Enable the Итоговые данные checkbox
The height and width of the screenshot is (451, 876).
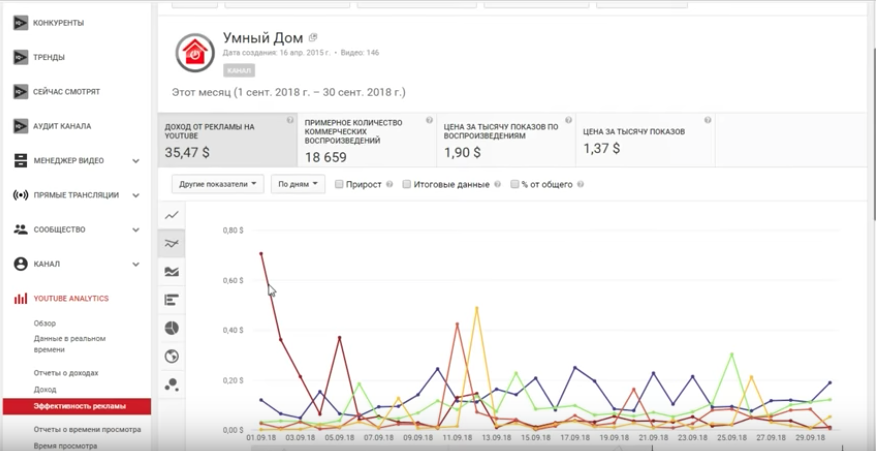coord(407,184)
